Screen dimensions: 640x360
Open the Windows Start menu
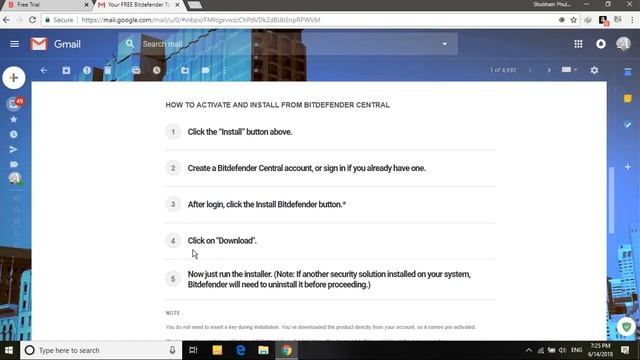(x=9, y=350)
